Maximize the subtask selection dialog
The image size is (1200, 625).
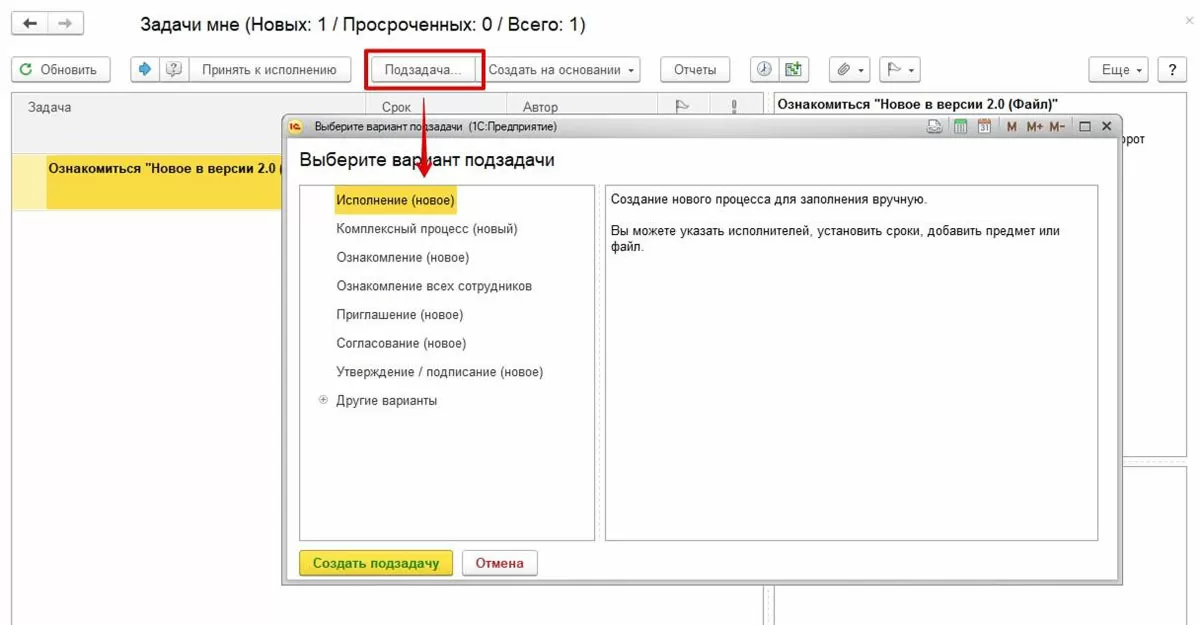tap(1085, 127)
